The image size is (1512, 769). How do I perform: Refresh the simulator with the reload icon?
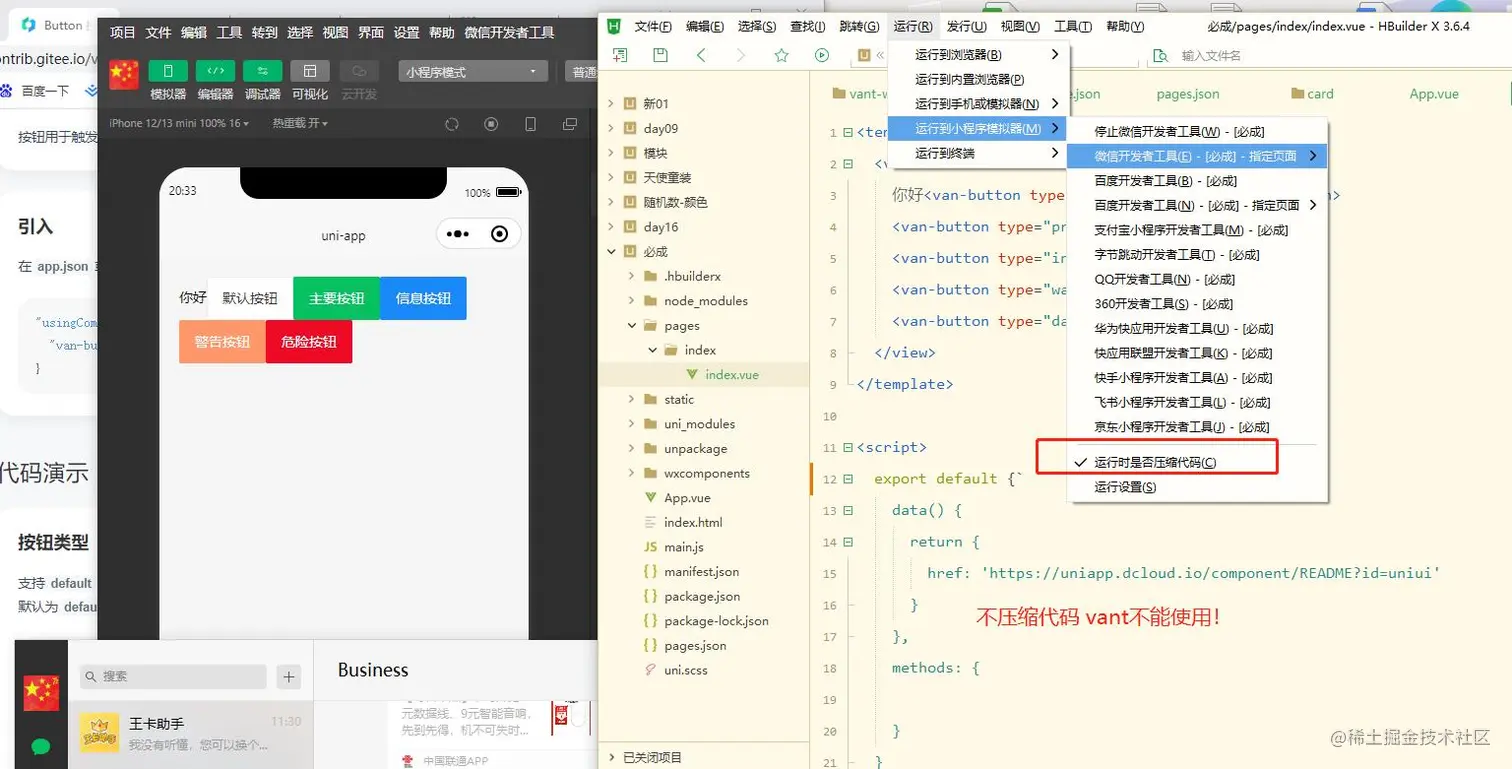452,124
